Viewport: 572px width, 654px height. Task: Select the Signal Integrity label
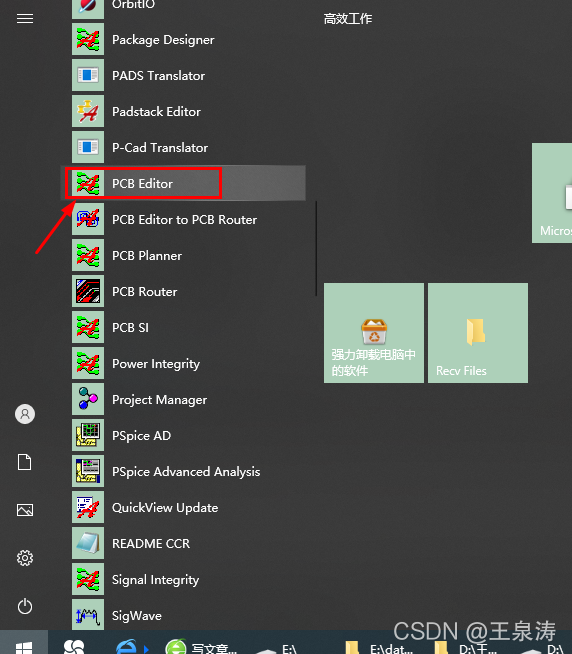tap(156, 580)
